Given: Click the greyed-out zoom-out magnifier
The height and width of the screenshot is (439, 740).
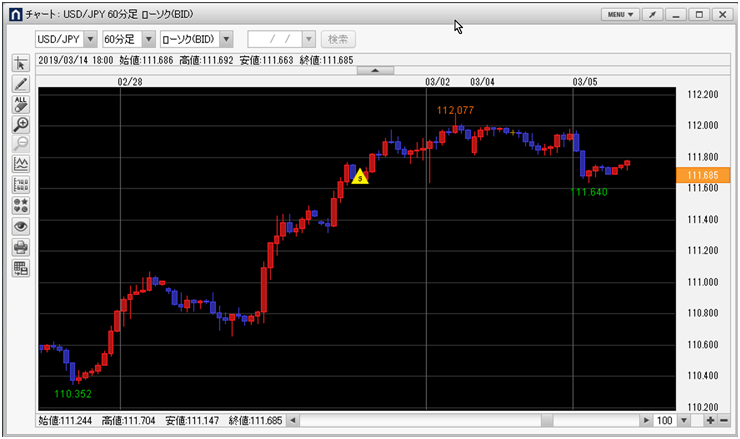Looking at the screenshot, I should 20,144.
